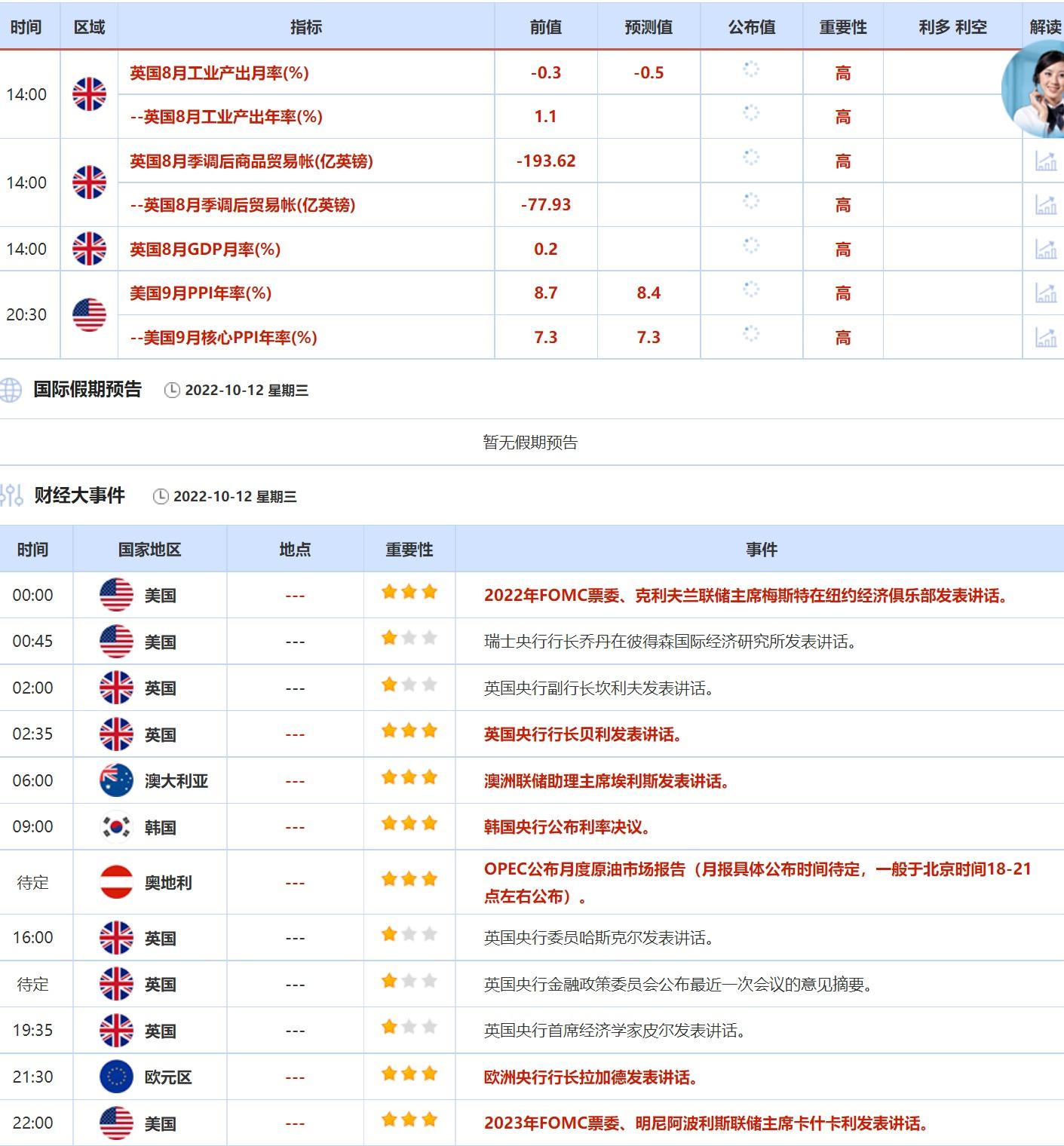Viewport: 1064px width, 1146px height.
Task: Click the Australia flag in 澳大利亚 row
Action: [x=116, y=780]
